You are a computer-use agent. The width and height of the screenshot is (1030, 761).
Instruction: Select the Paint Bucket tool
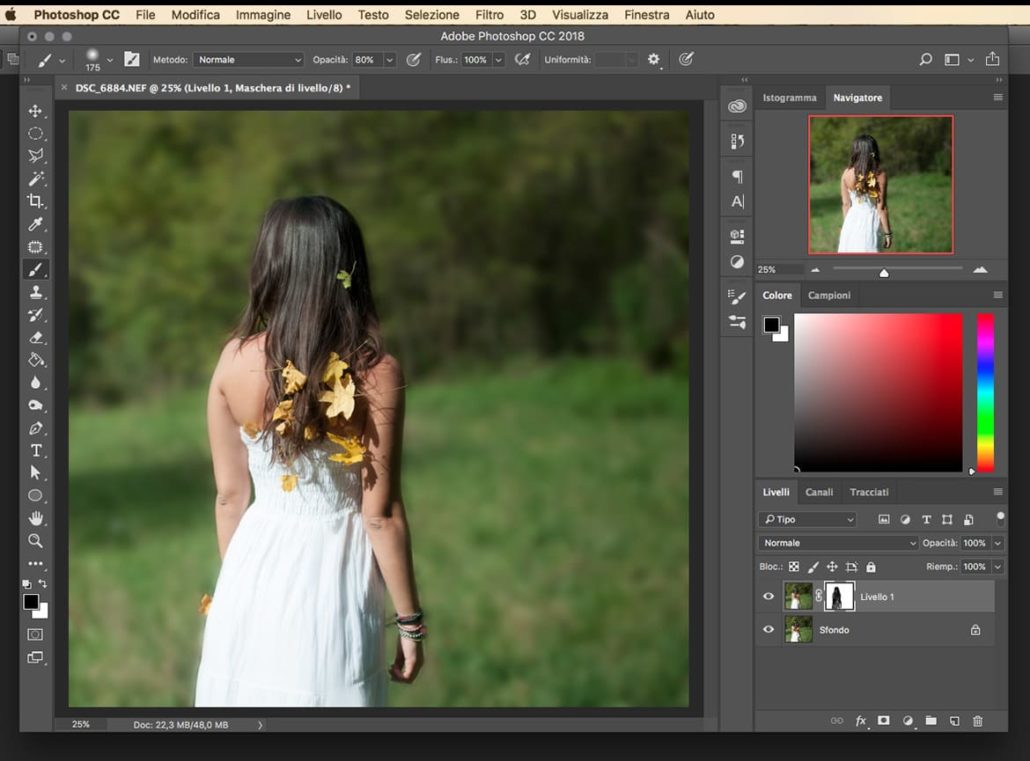coord(35,360)
